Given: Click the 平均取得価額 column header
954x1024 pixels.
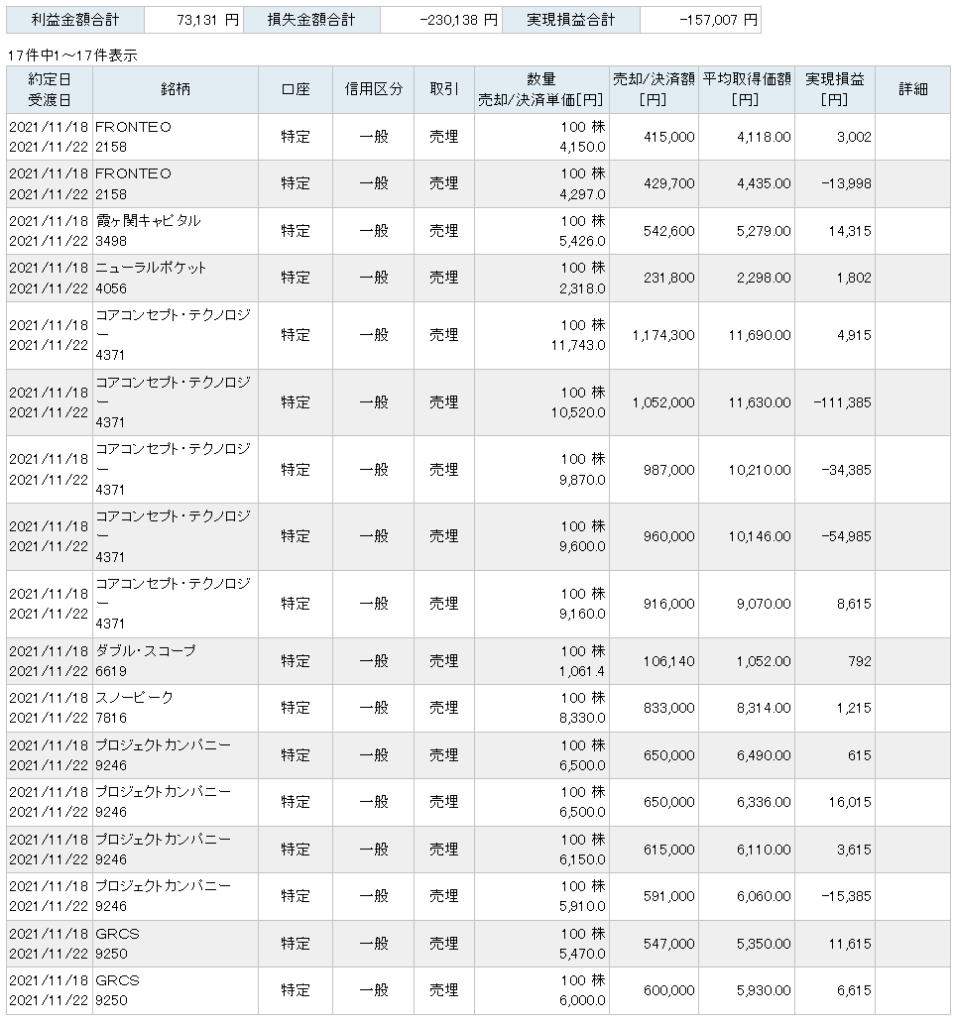Looking at the screenshot, I should tap(746, 89).
